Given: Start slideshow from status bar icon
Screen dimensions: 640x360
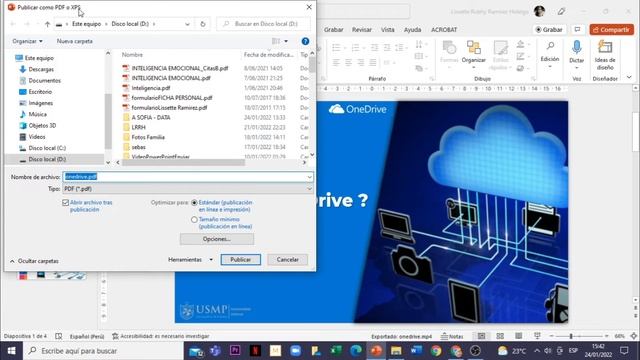Looking at the screenshot, I should pyautogui.click(x=537, y=336).
